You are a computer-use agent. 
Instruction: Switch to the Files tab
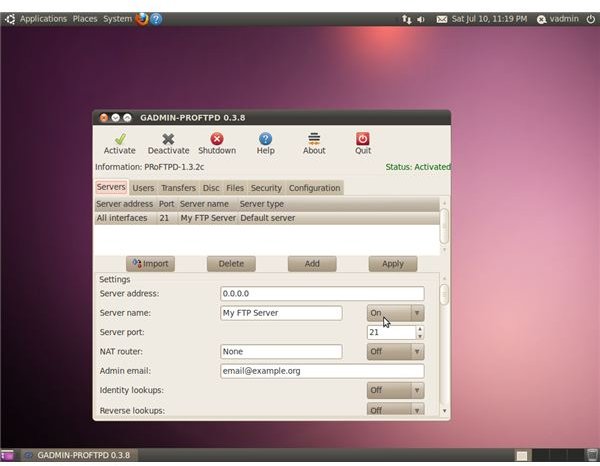coord(235,188)
